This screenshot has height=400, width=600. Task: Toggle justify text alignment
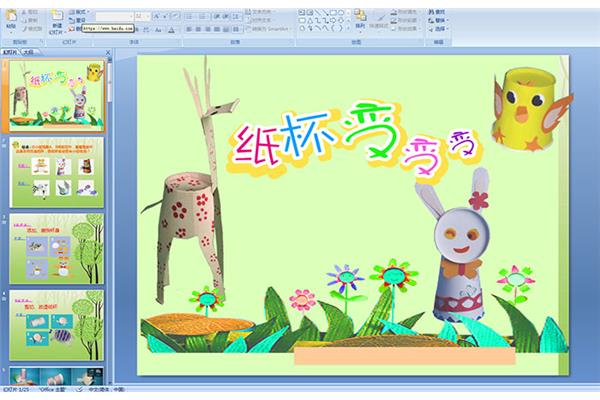[217, 29]
